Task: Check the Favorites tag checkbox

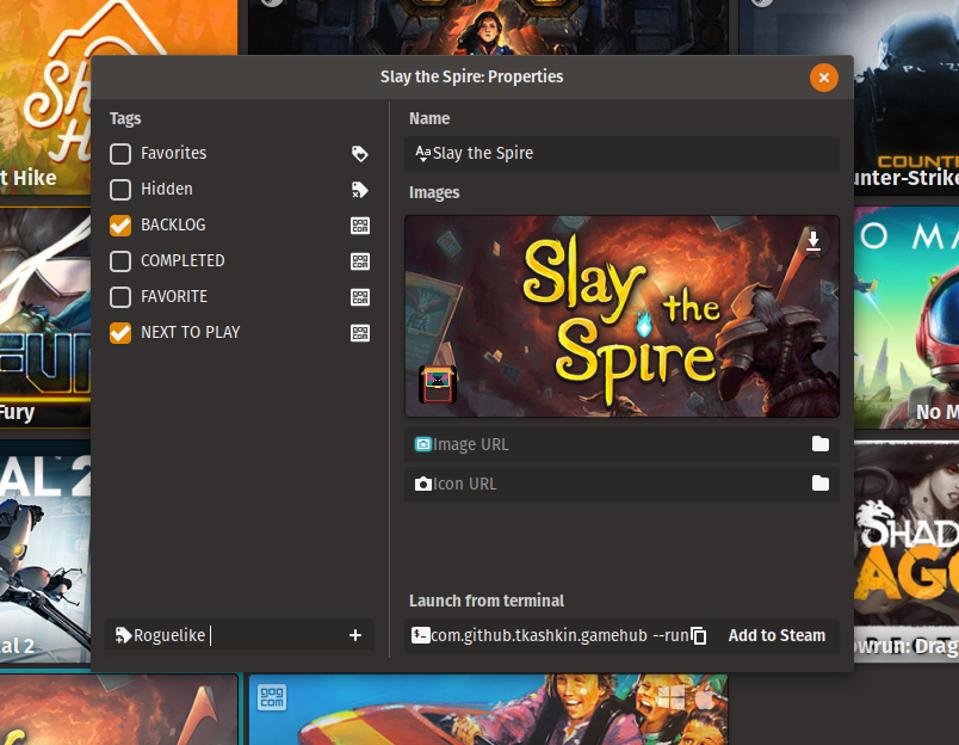Action: coord(120,154)
